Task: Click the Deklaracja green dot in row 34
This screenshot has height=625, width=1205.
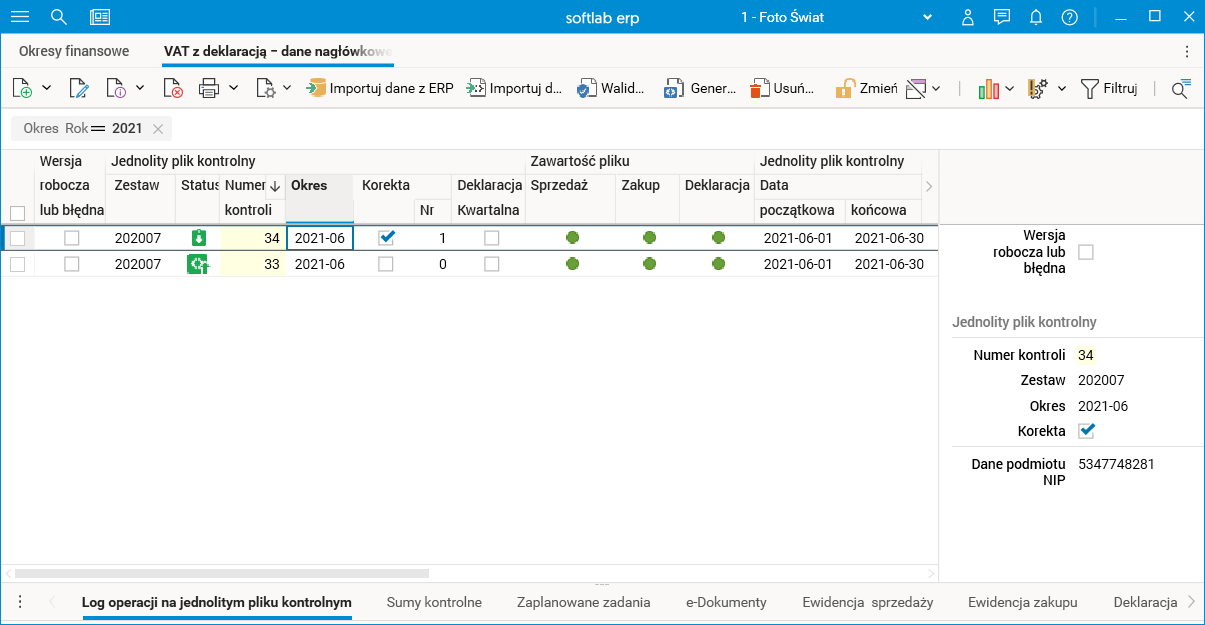Action: click(718, 238)
